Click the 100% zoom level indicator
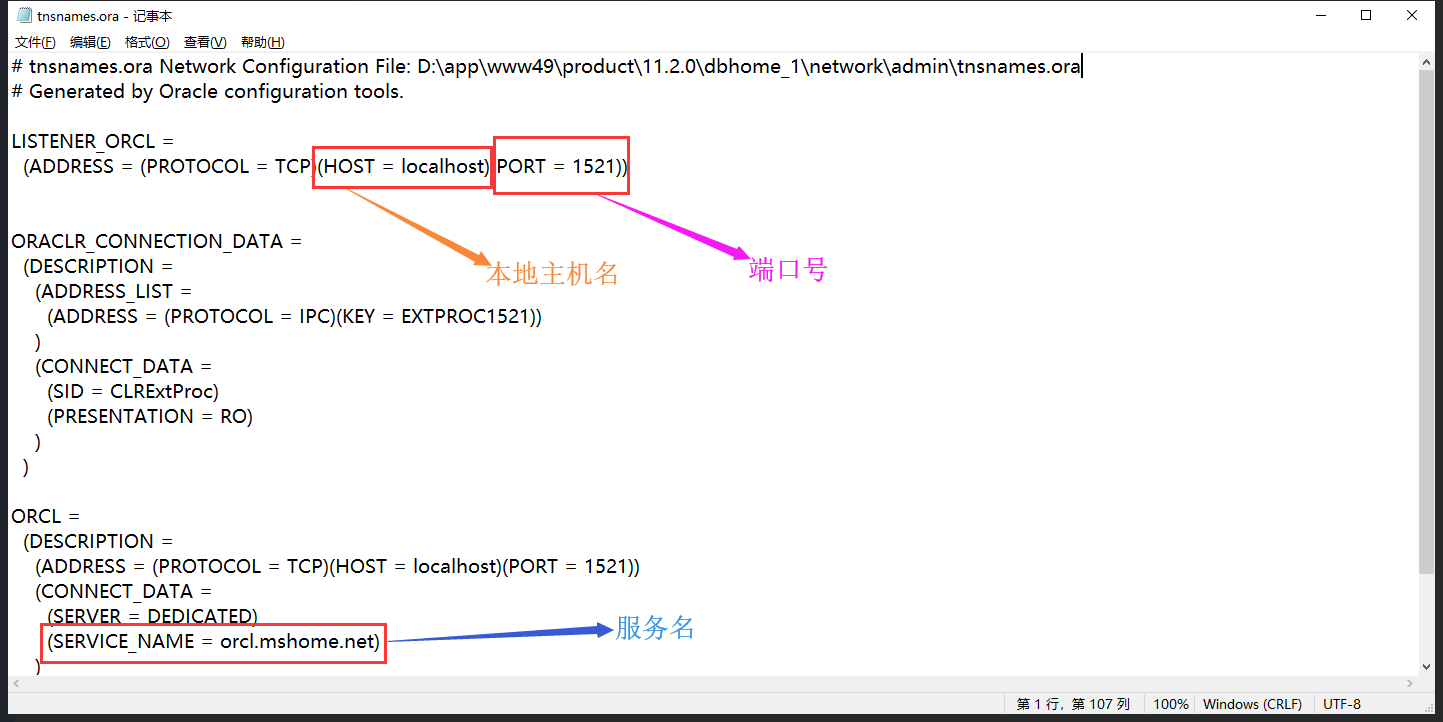Screen dimensions: 1443x722 (x=1171, y=703)
